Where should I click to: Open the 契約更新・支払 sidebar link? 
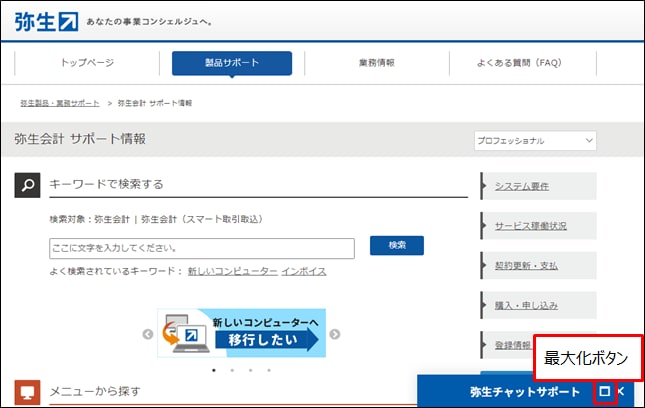coord(526,266)
